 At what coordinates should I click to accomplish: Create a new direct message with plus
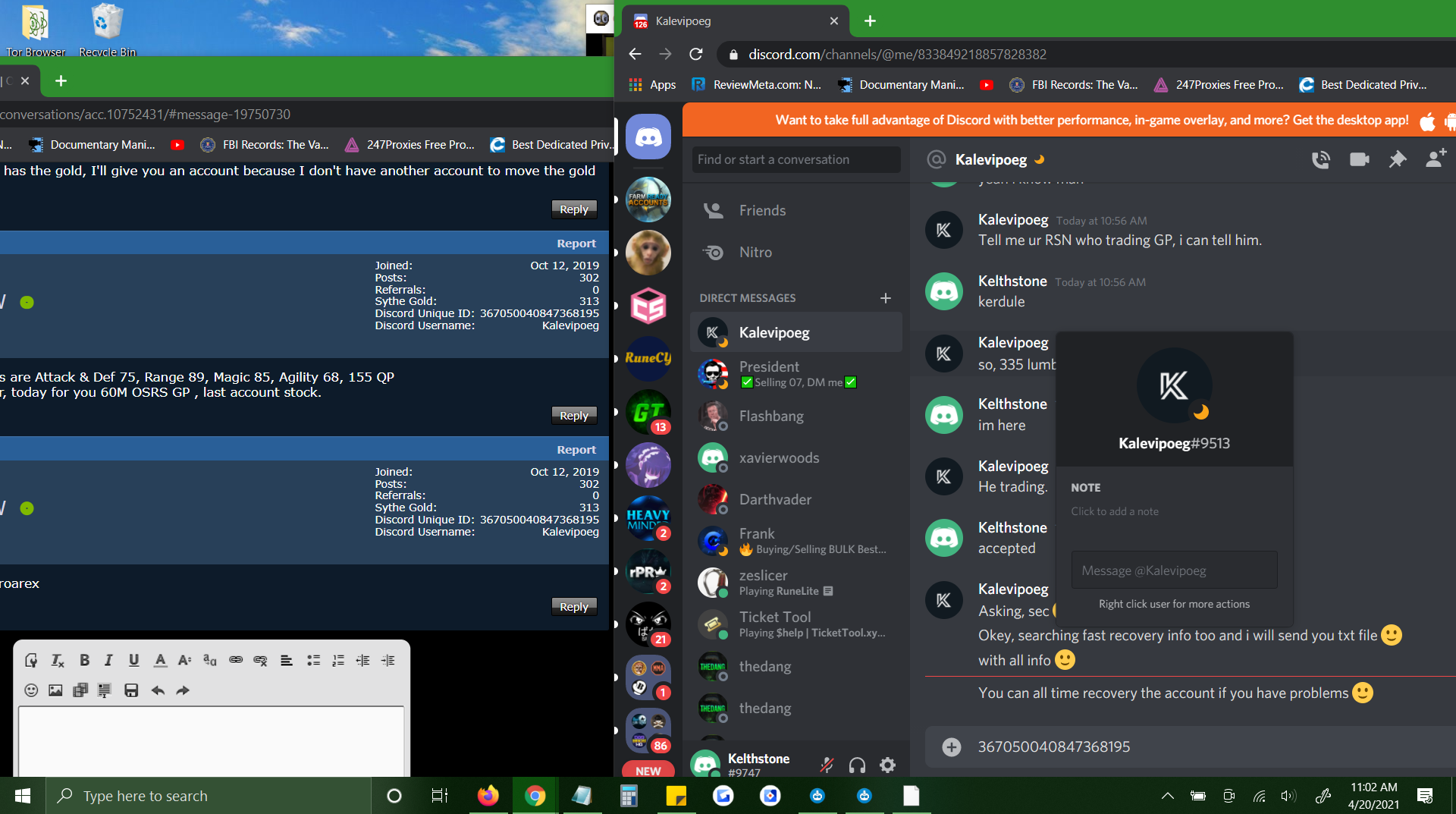point(885,298)
